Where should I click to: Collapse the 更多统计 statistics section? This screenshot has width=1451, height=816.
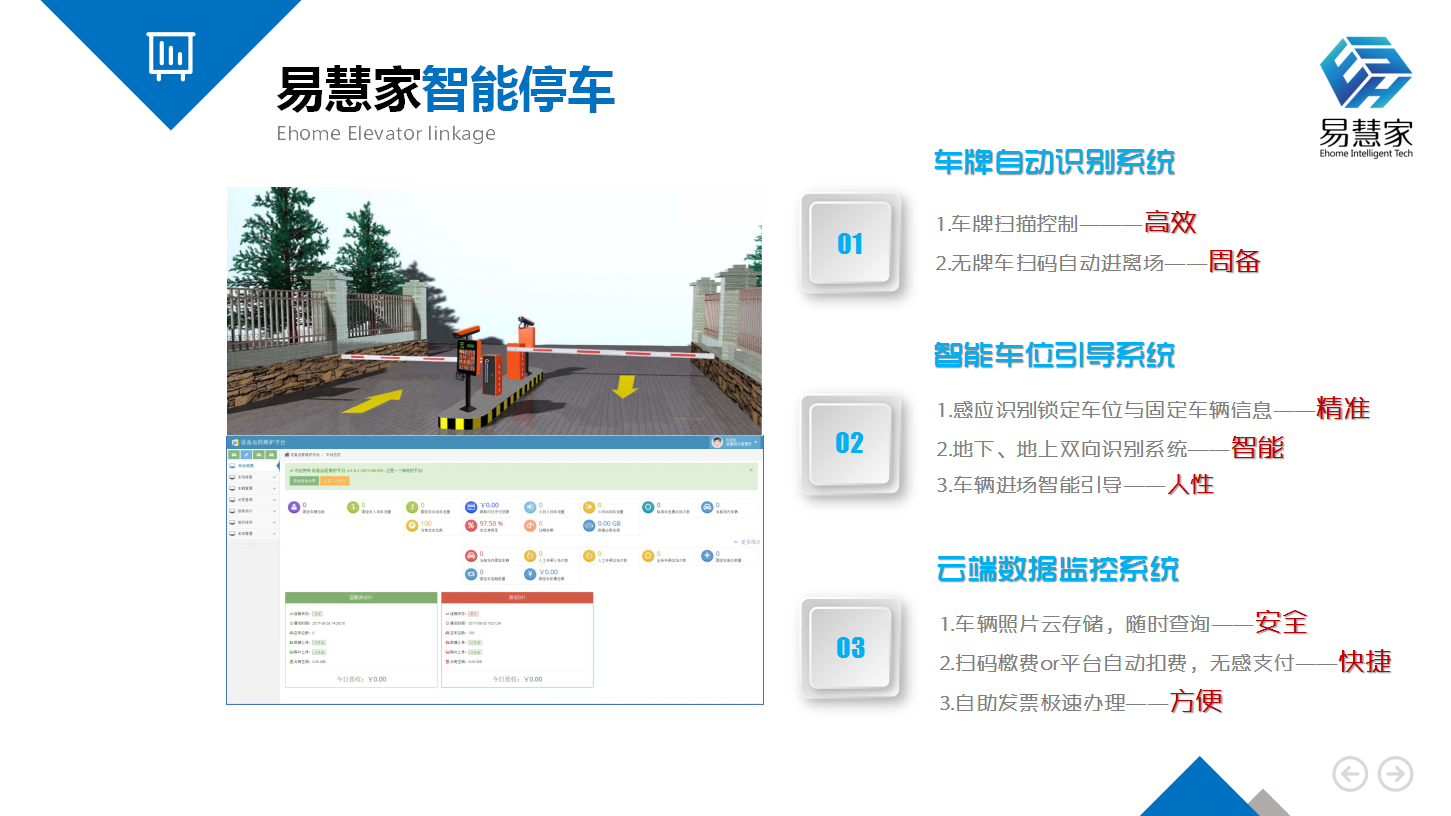tap(749, 542)
